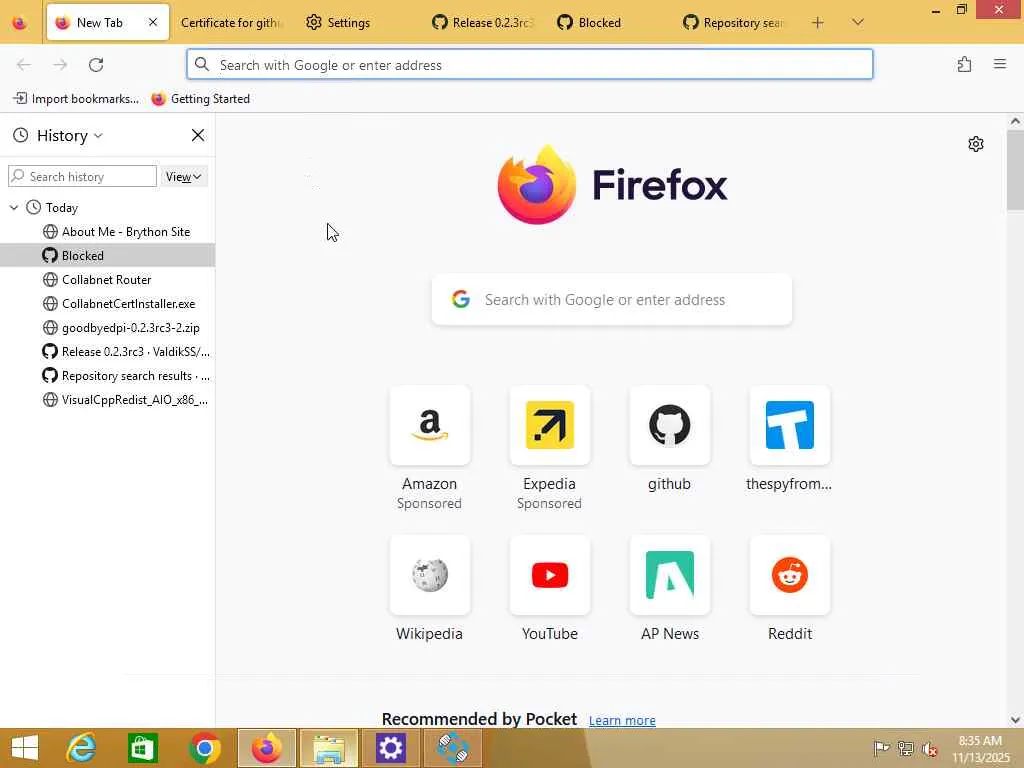The image size is (1024, 768).
Task: Switch to the Release 0.2.3rc3 tab
Action: tap(483, 23)
